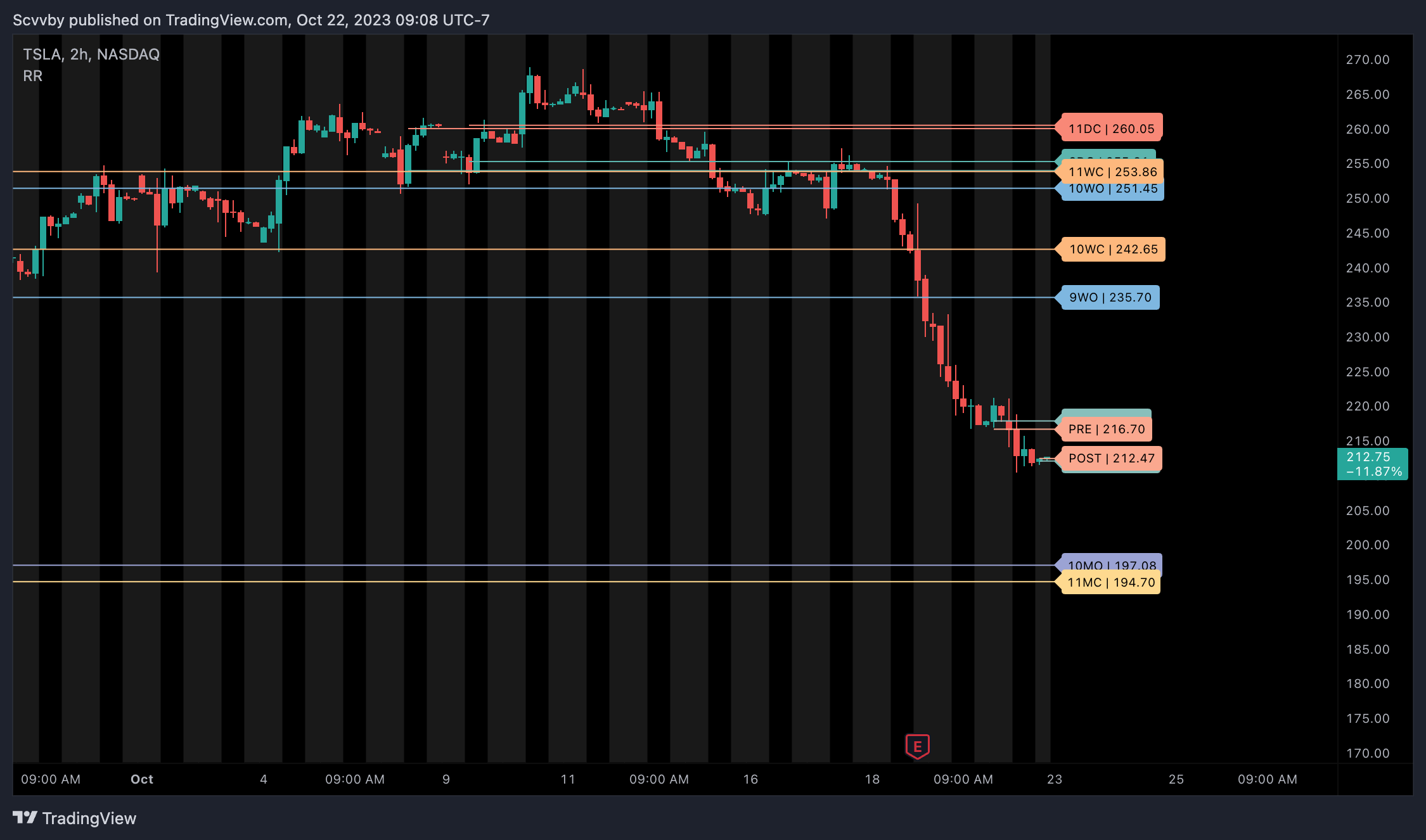Select the 11WC | 253.86 level label
The height and width of the screenshot is (840, 1426).
(x=1109, y=172)
